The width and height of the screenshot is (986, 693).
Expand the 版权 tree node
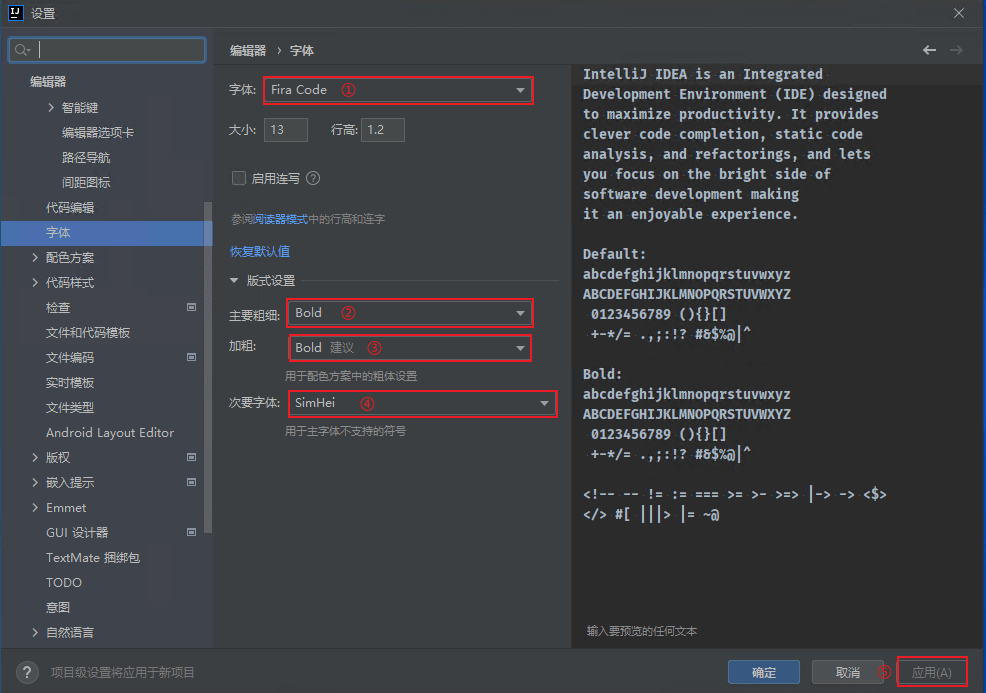click(x=35, y=457)
